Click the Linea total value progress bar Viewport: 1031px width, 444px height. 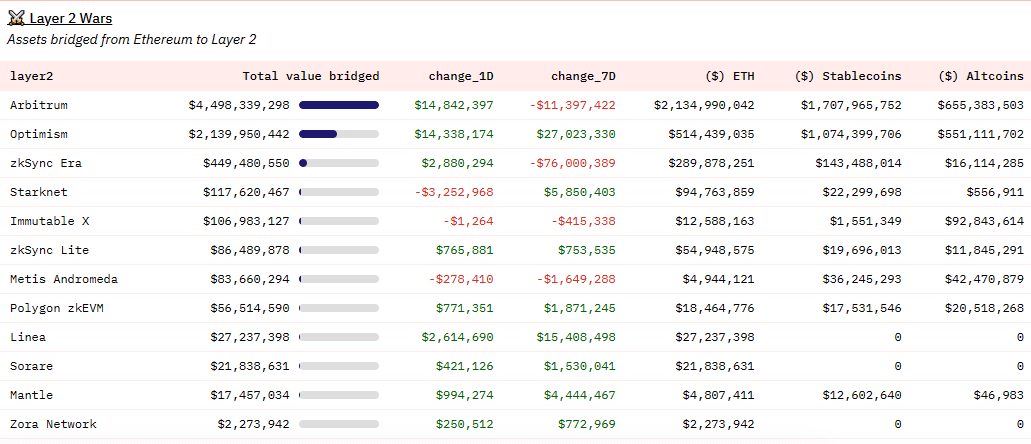pyautogui.click(x=339, y=337)
